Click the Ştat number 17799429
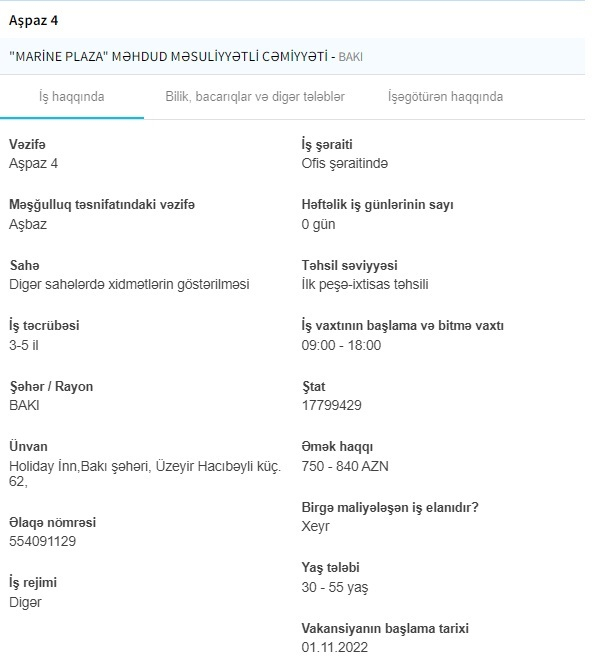592x672 pixels. point(331,405)
